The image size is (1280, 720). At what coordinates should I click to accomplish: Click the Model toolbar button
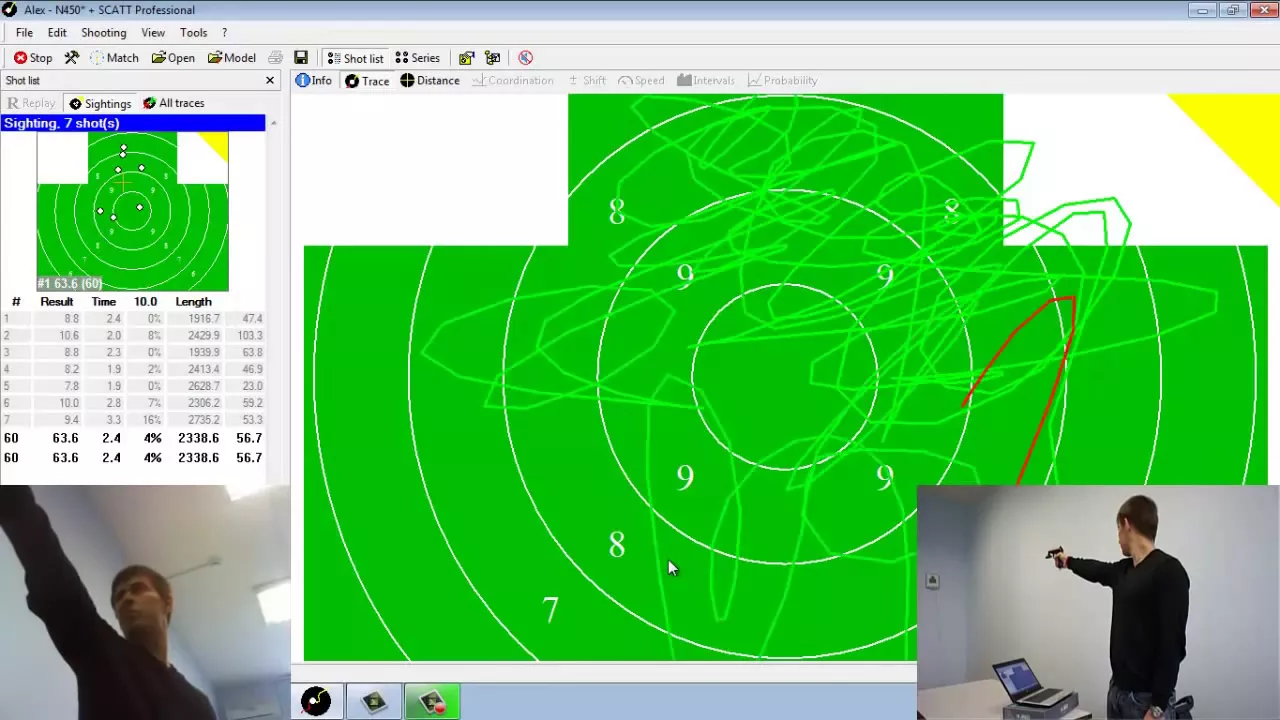[232, 58]
